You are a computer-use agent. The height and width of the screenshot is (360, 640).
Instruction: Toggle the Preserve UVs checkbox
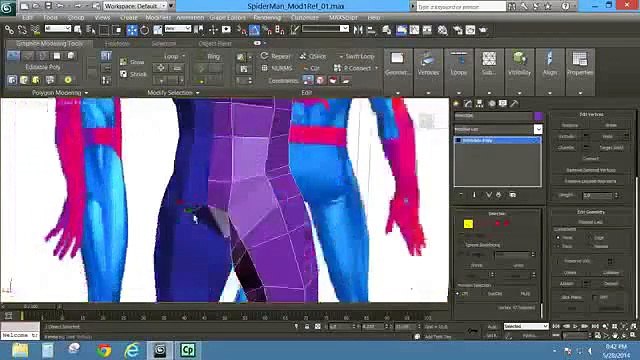[559, 261]
